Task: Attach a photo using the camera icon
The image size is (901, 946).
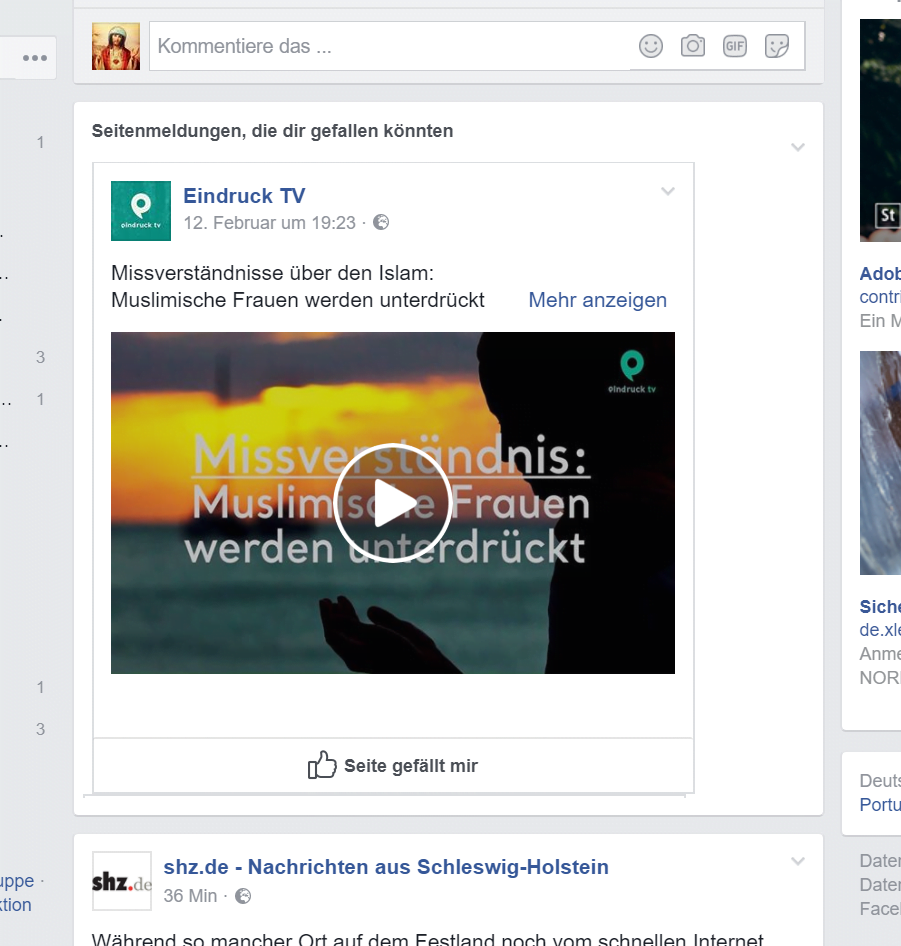Action: pyautogui.click(x=693, y=46)
